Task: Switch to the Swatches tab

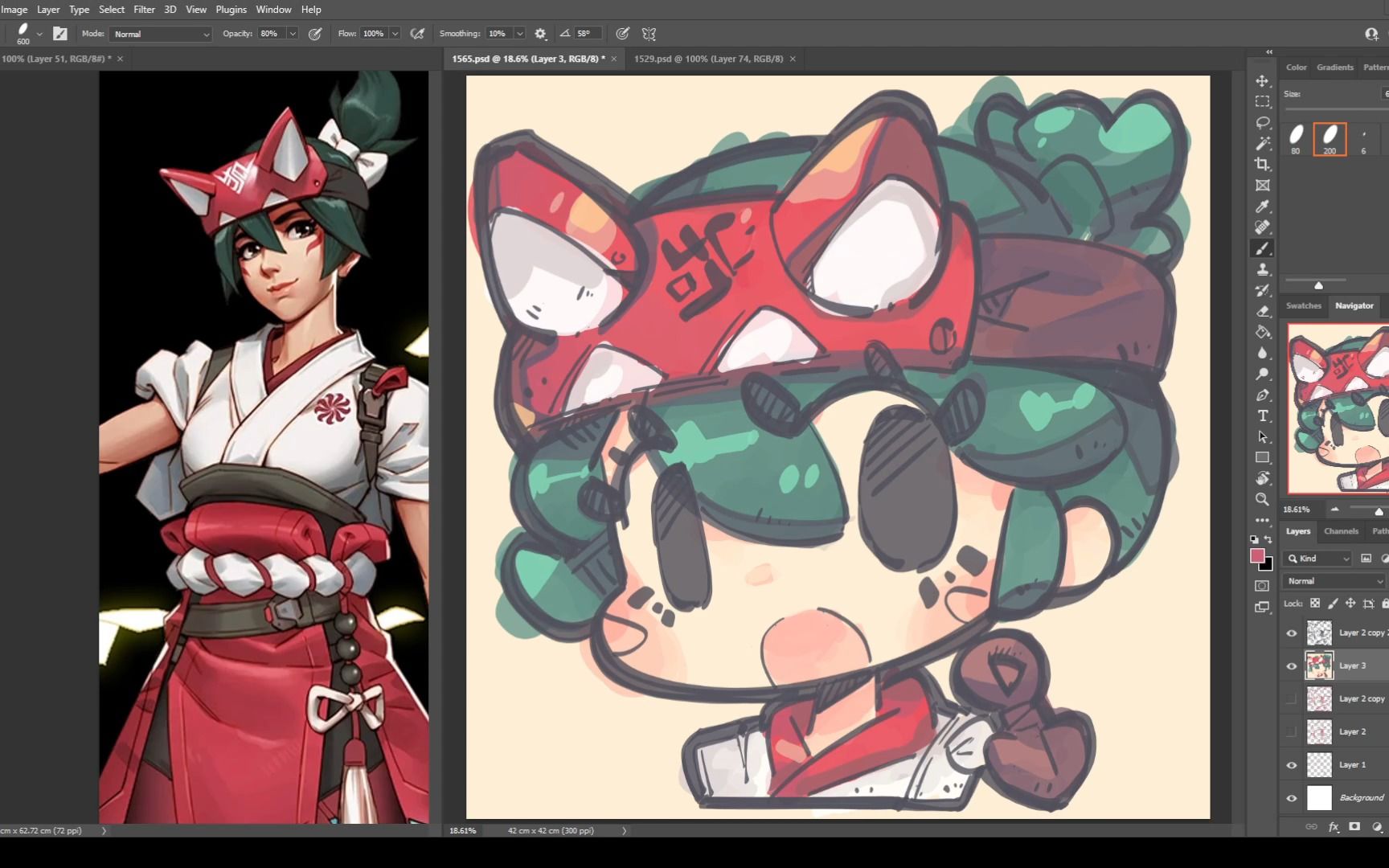Action: (1303, 305)
